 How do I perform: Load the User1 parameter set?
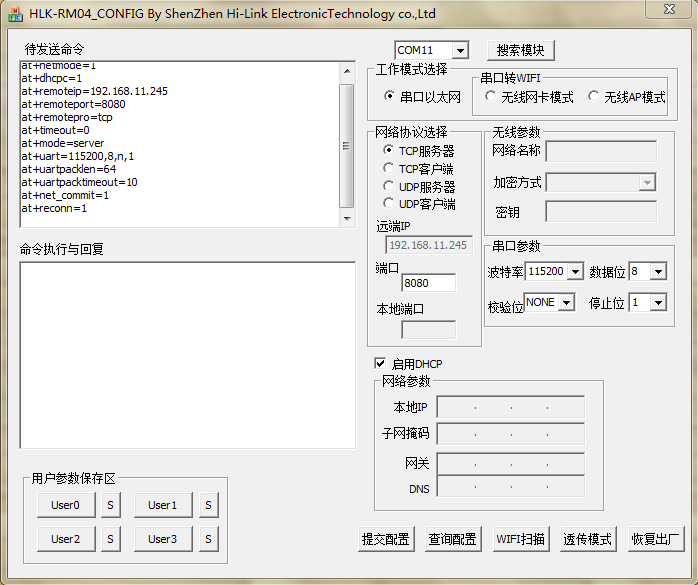163,505
